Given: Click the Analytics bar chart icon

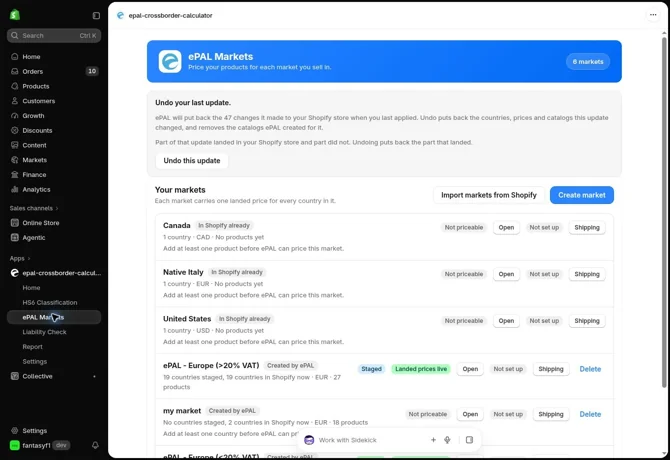Looking at the screenshot, I should tap(15, 189).
